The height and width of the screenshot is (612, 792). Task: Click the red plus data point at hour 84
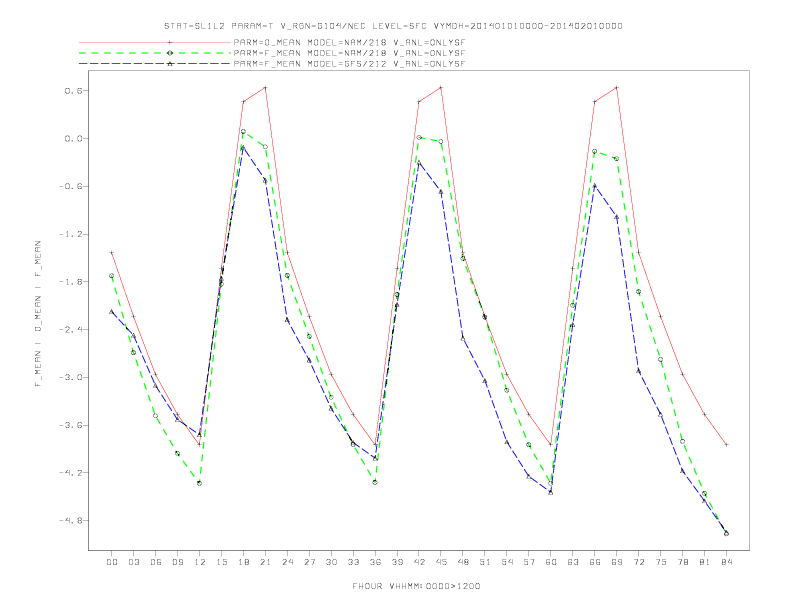click(726, 445)
